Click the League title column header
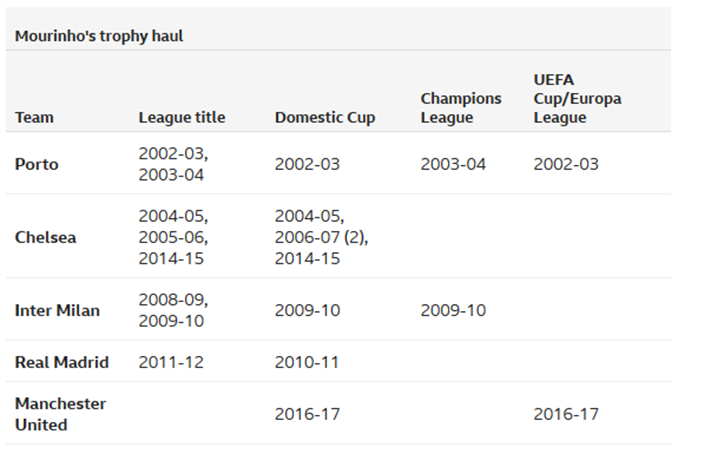Viewport: 704px width, 454px height. [182, 117]
